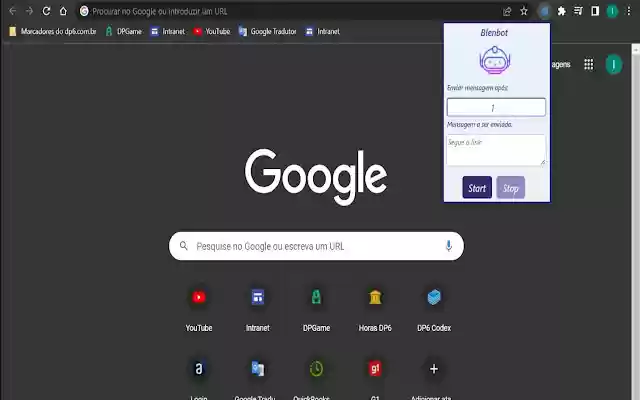Click the Blenbot popup title

click(494, 33)
